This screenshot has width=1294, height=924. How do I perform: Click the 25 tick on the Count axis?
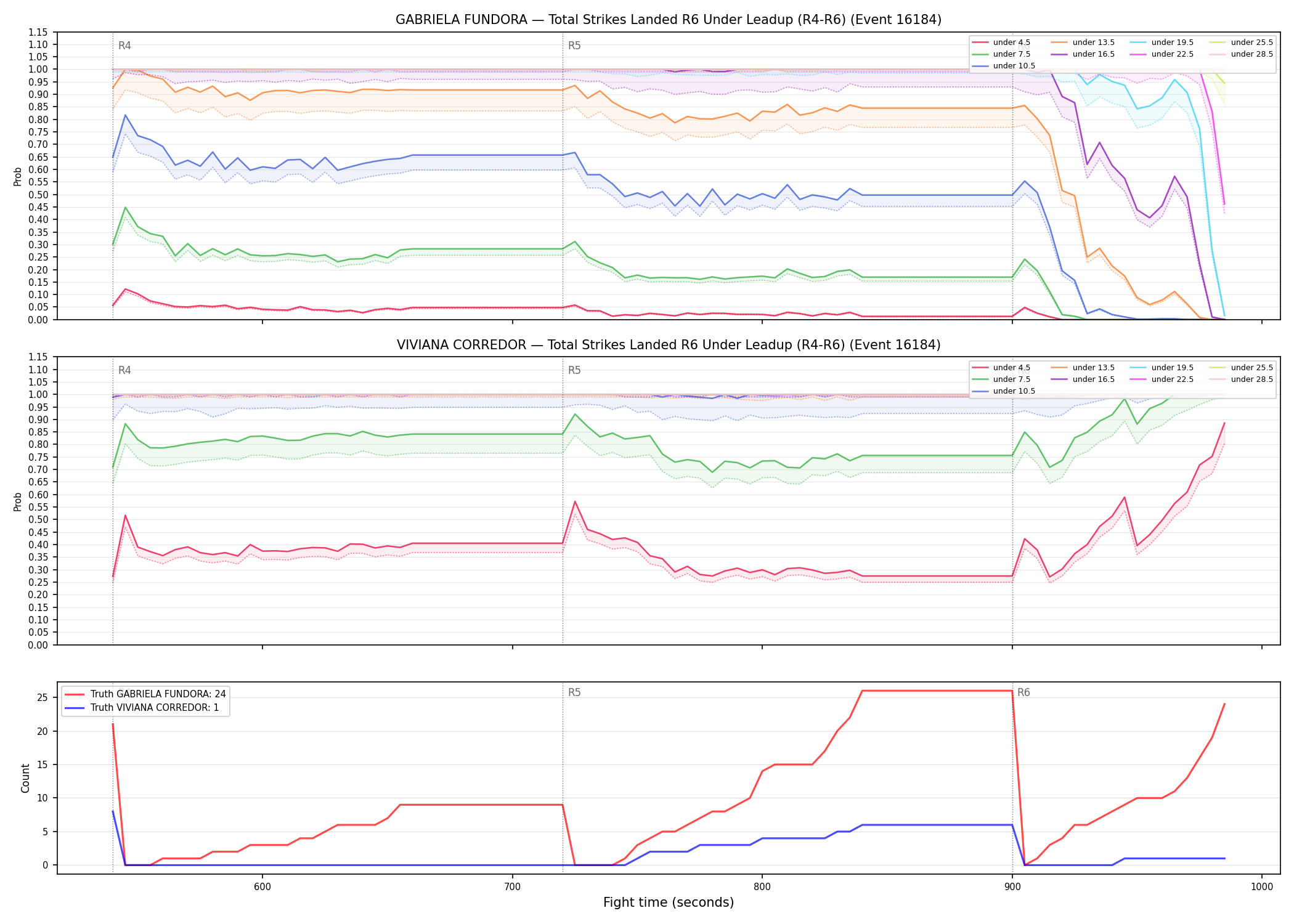coord(42,698)
